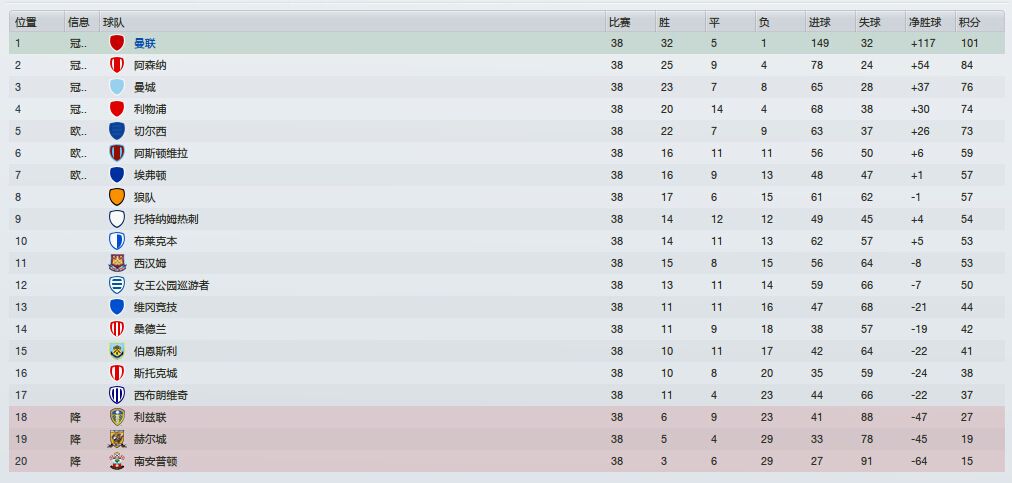The image size is (1012, 483).
Task: Click the 女王公园巡游者 club badge
Action: 117,285
